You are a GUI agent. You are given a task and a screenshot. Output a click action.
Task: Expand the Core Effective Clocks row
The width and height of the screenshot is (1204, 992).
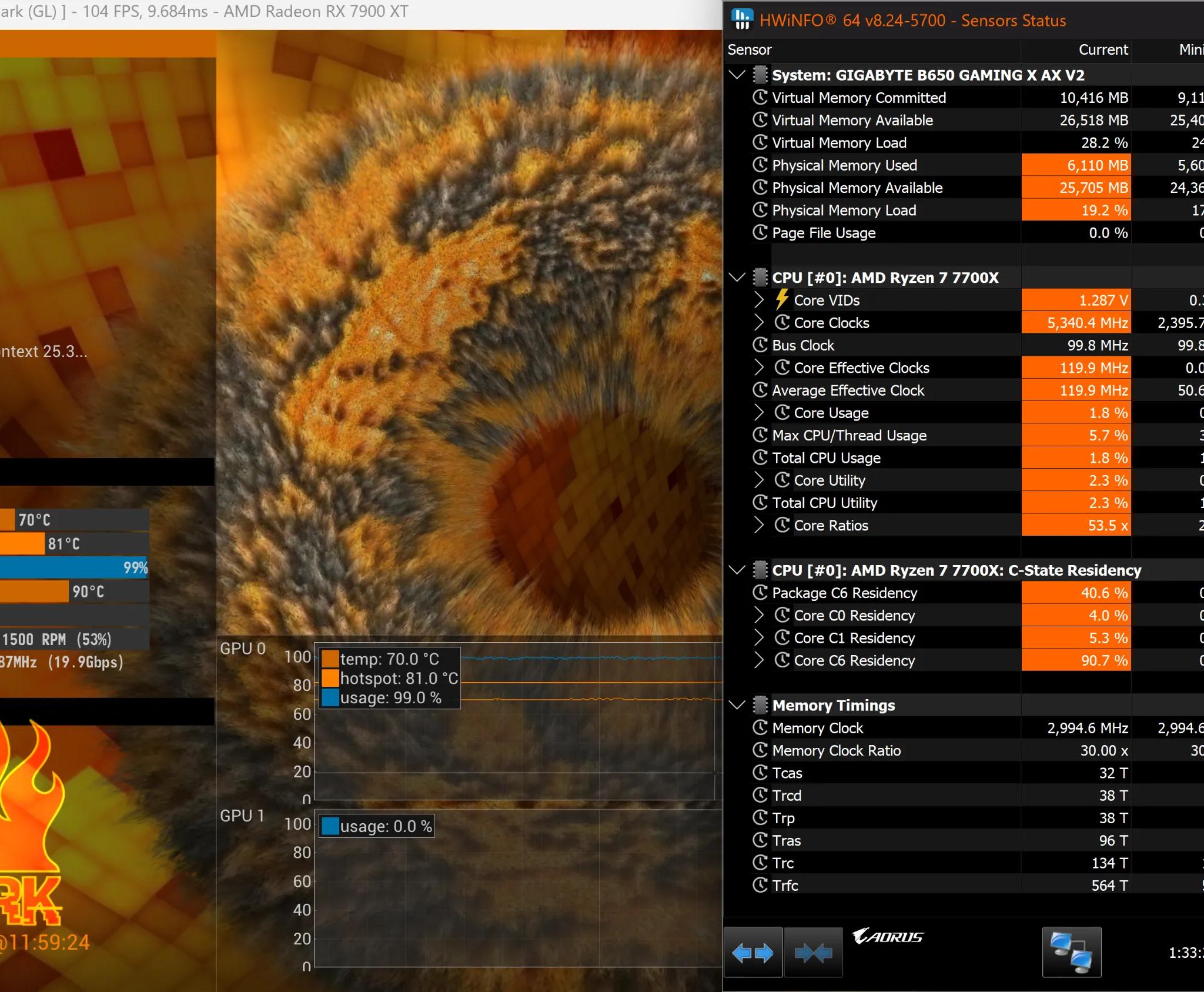[759, 368]
